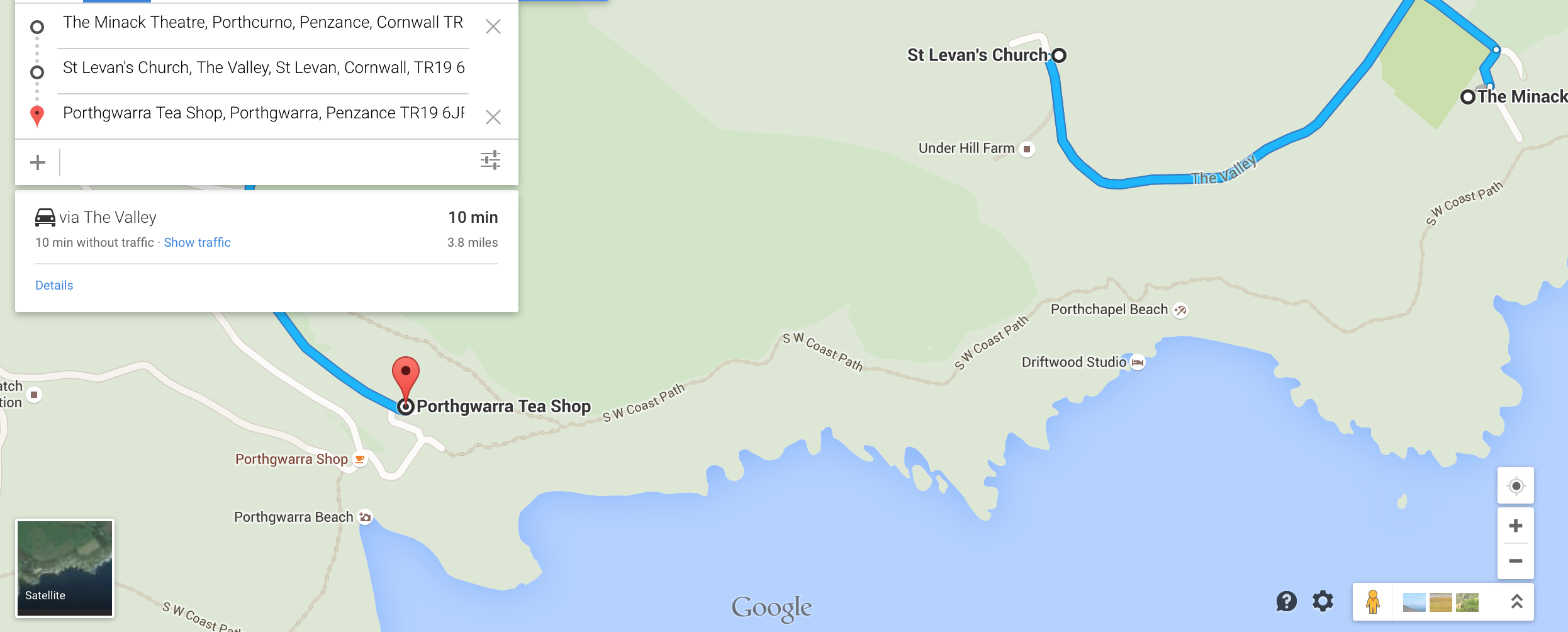Edit the Porthgwarra Tea Shop destination field
Viewport: 1568px width, 632px height.
[x=264, y=113]
